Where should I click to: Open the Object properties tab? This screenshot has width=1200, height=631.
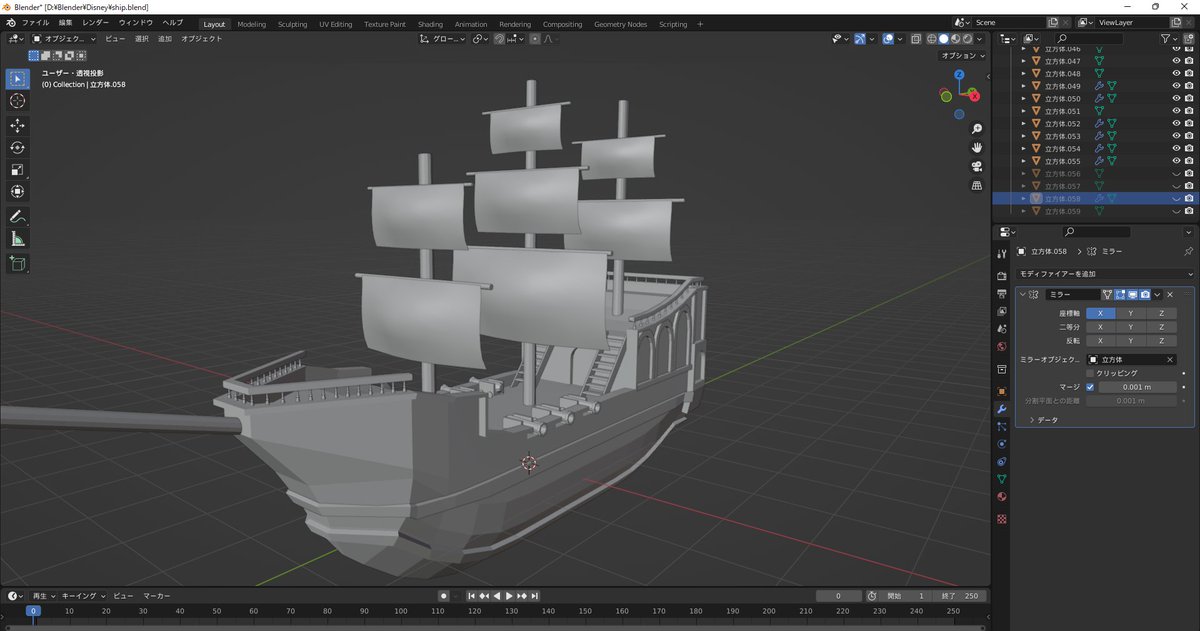coord(1001,391)
